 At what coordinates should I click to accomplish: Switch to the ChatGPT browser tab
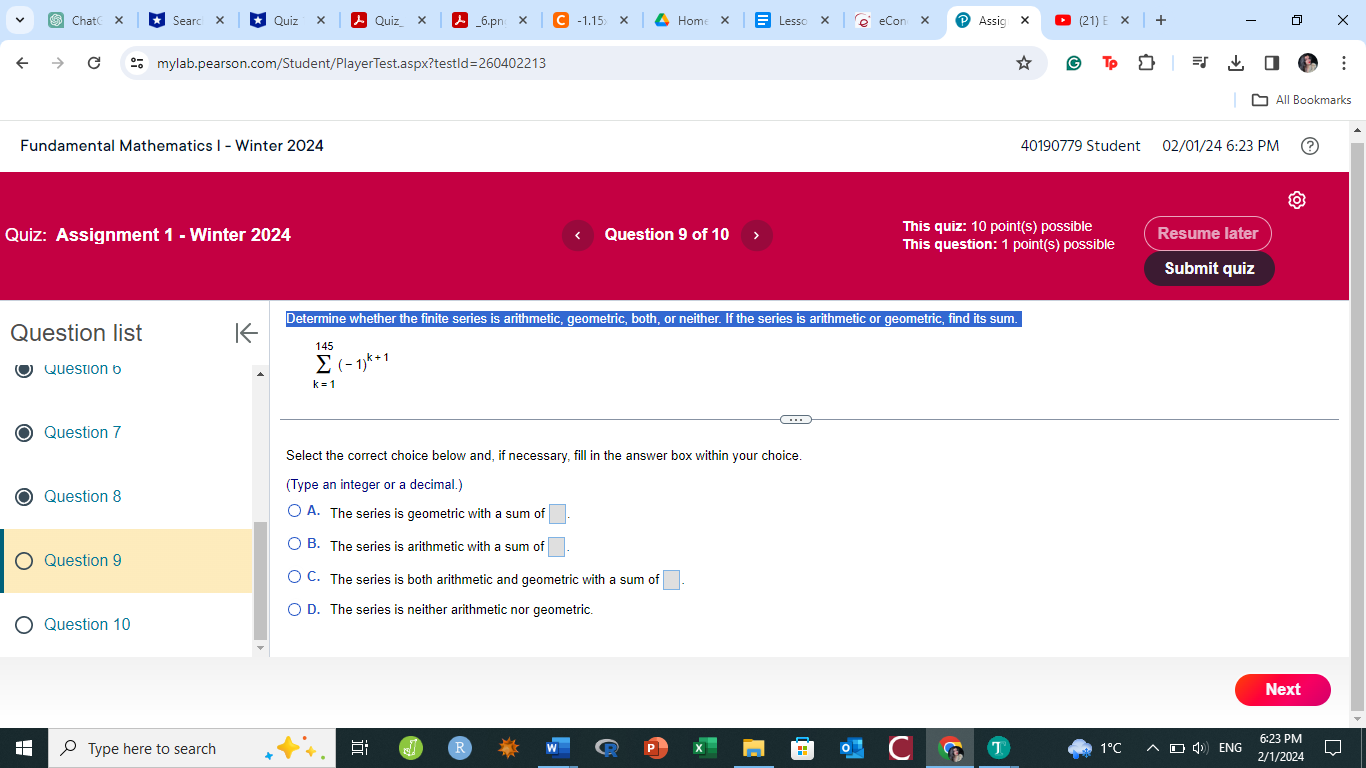tap(86, 20)
